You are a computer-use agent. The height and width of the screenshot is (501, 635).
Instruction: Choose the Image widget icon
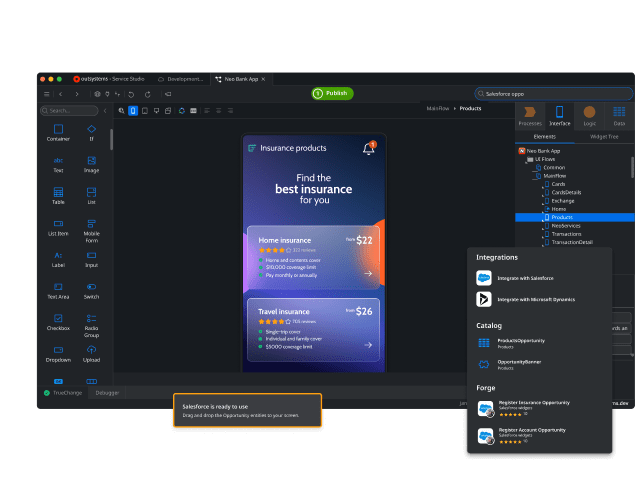91,160
